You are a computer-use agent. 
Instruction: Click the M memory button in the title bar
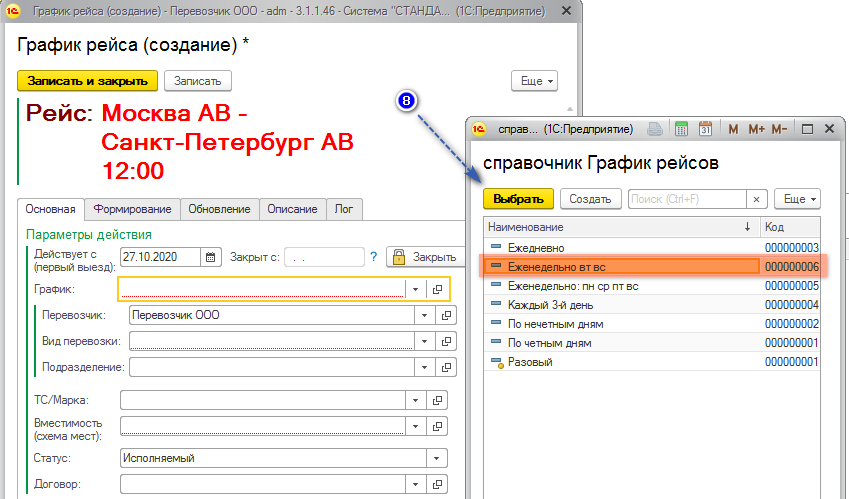[733, 129]
